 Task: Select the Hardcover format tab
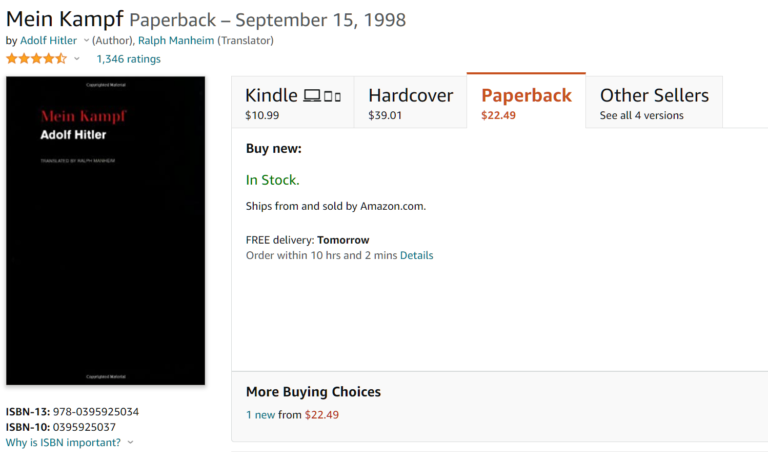pyautogui.click(x=410, y=102)
